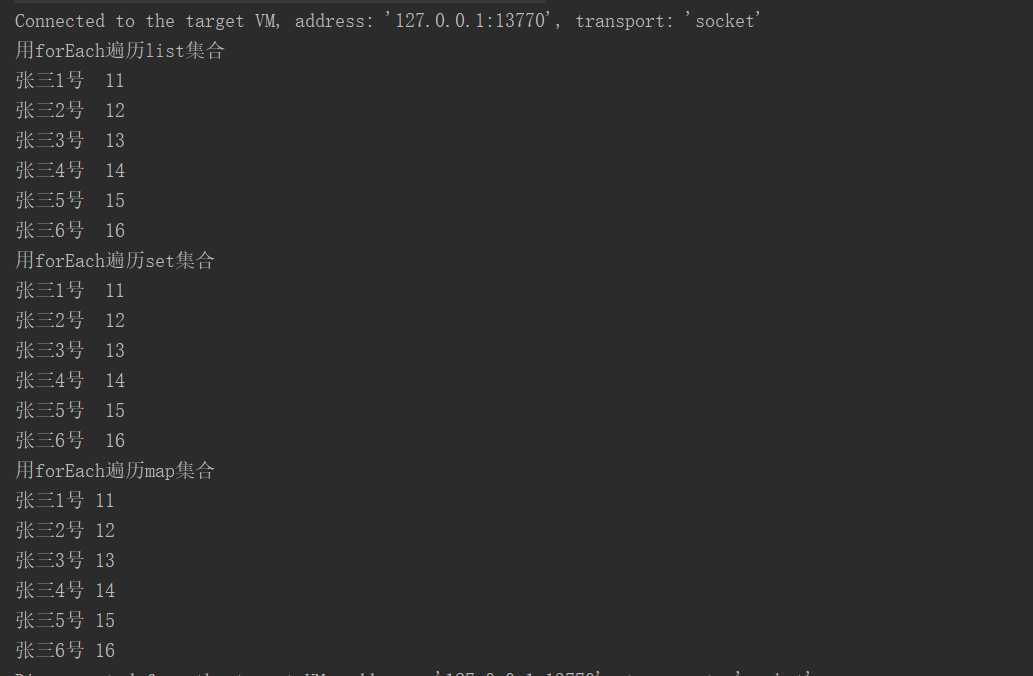Screen dimensions: 1033x676
Task: Click '张三5号 15' in the set section
Action: tap(70, 410)
